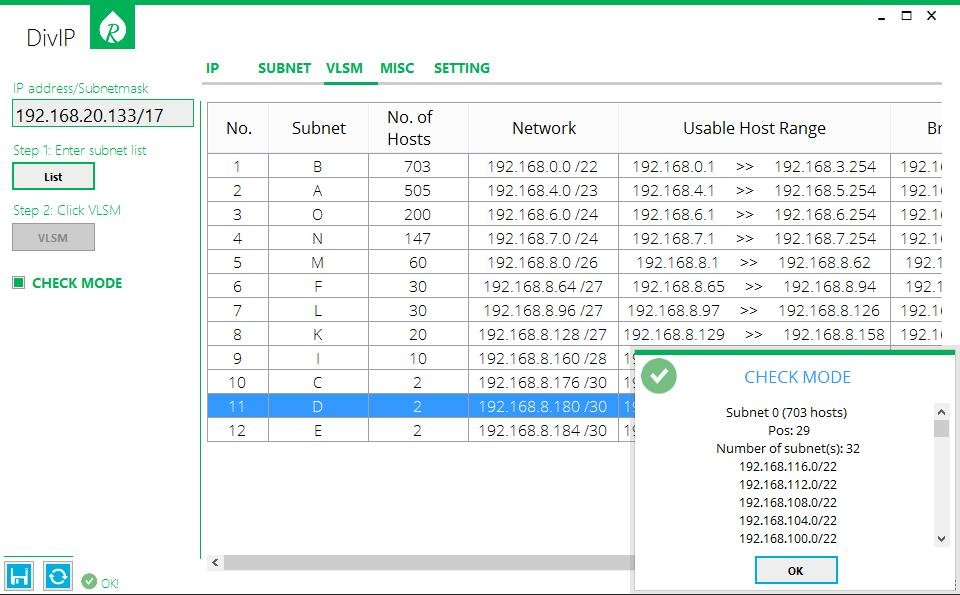Image resolution: width=960 pixels, height=595 pixels.
Task: Click popup scrollbar up arrow
Action: coord(942,411)
